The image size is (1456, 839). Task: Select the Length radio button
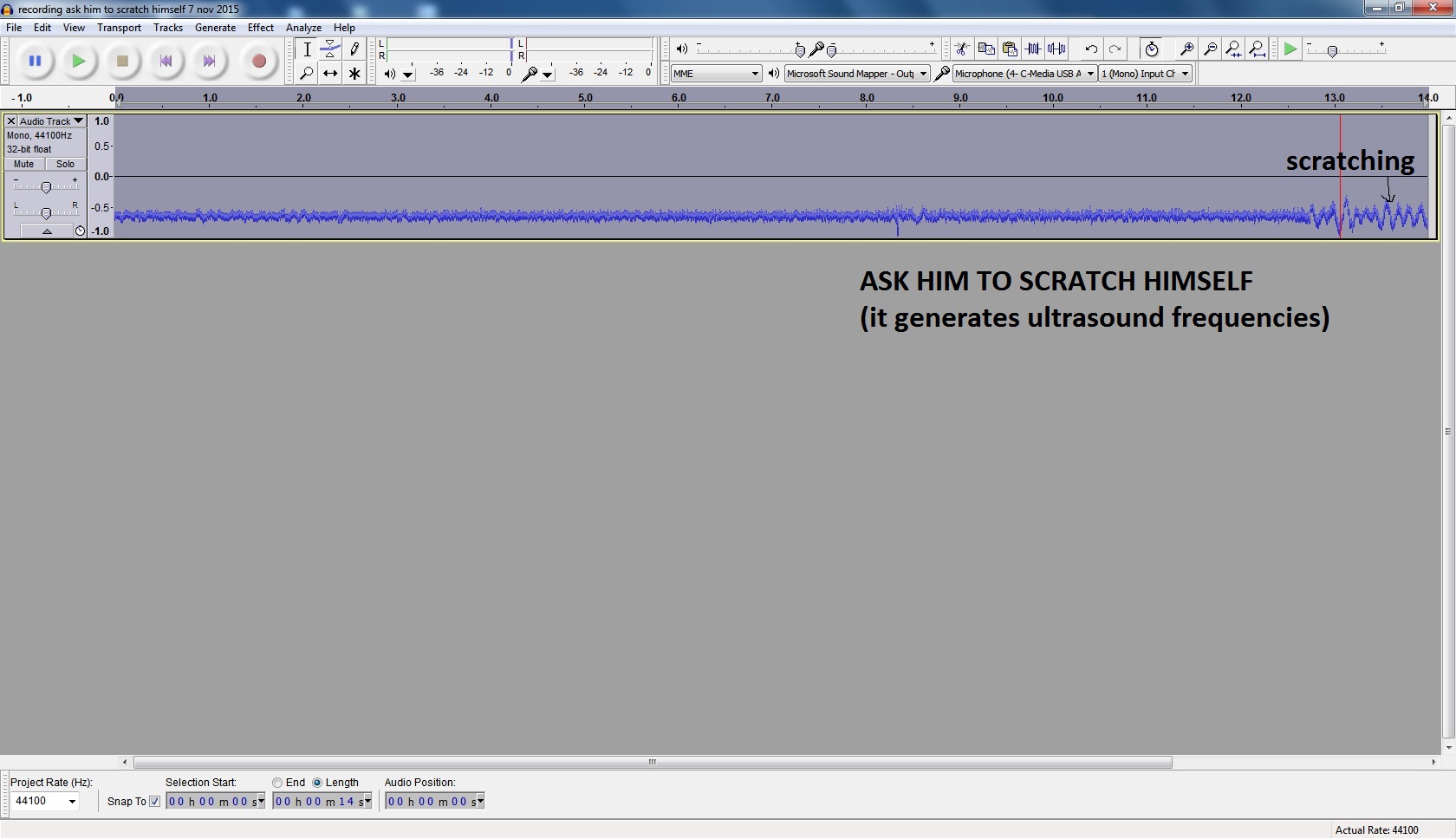click(x=317, y=783)
